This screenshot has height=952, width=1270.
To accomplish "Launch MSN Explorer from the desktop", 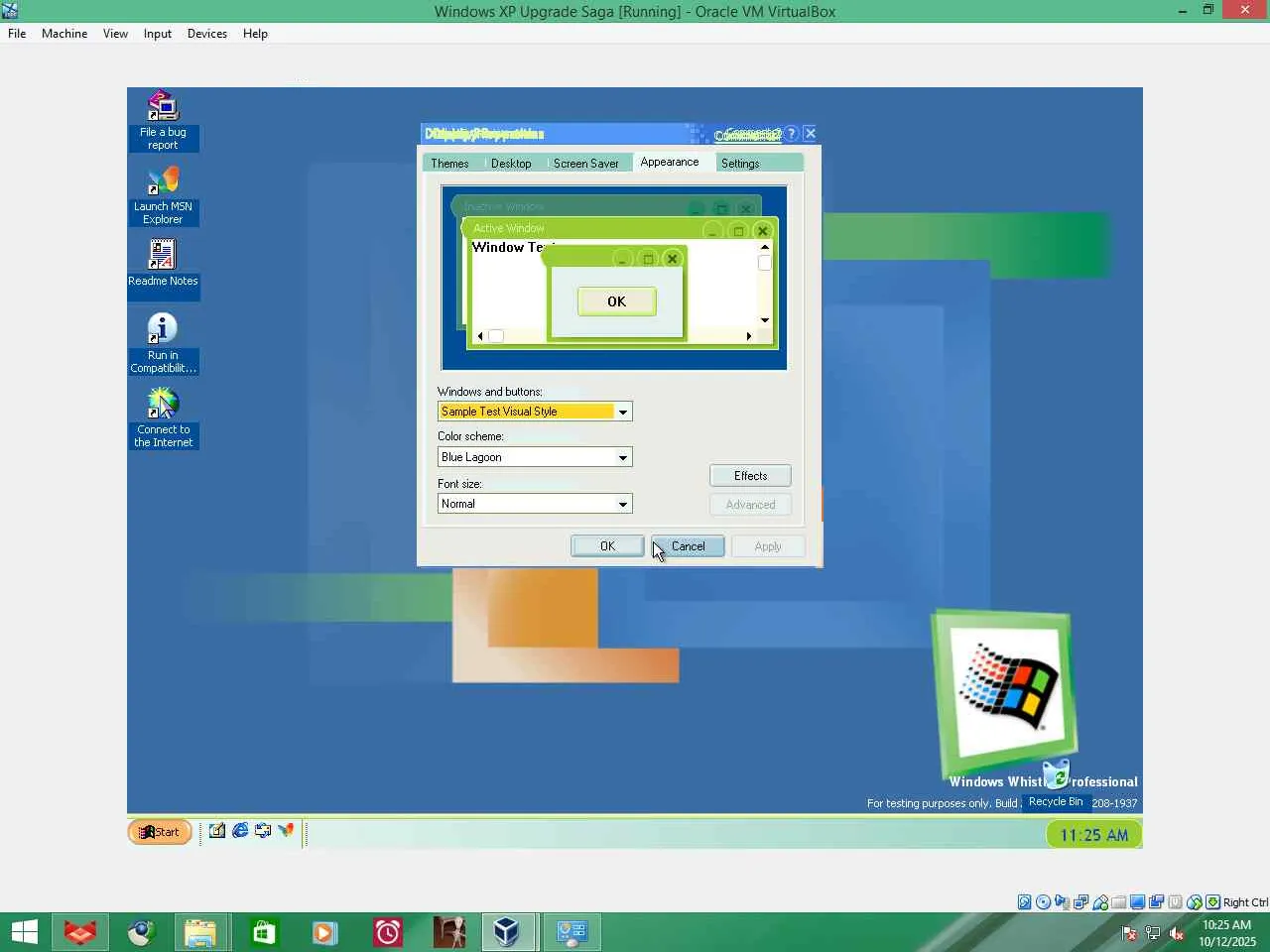I will point(163,195).
